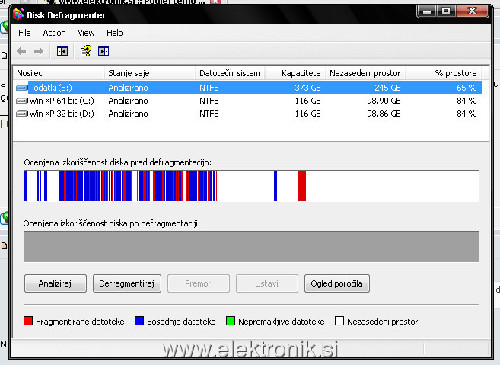The height and width of the screenshot is (365, 500).
Task: Maximize the Disk Defragmenter window
Action: coord(446,12)
